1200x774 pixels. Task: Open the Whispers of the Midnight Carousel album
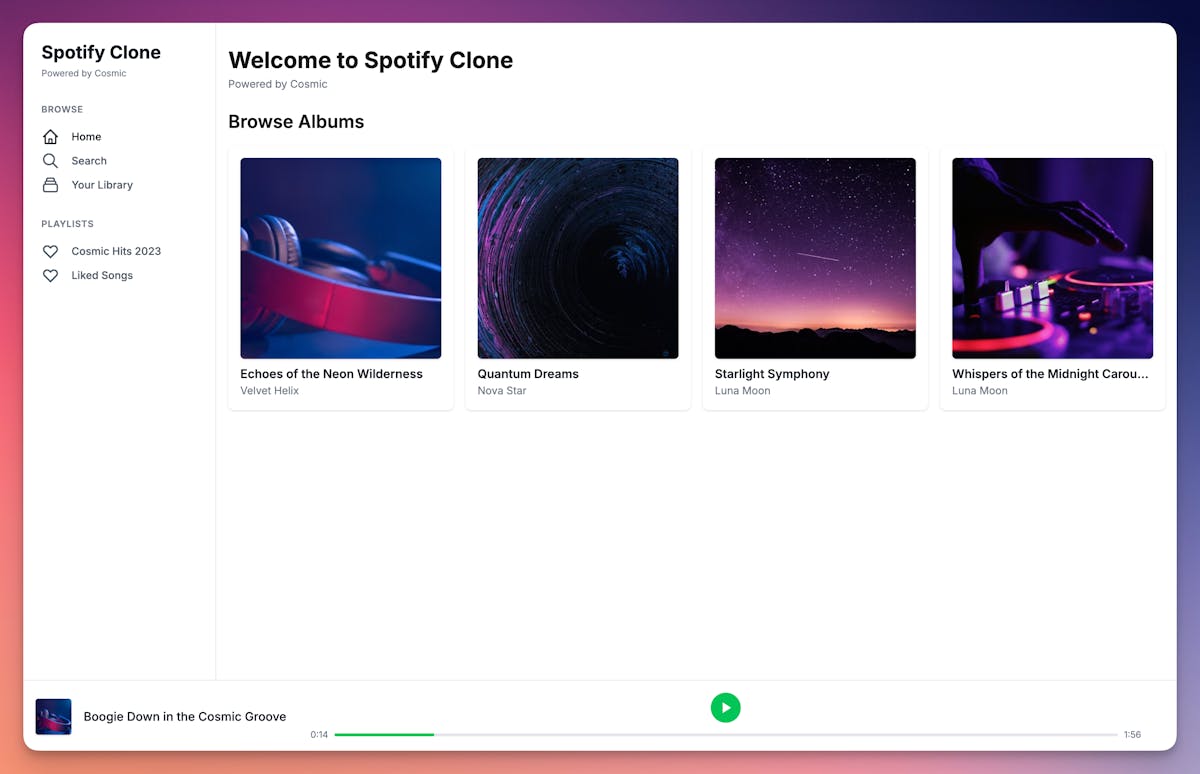click(x=1052, y=257)
